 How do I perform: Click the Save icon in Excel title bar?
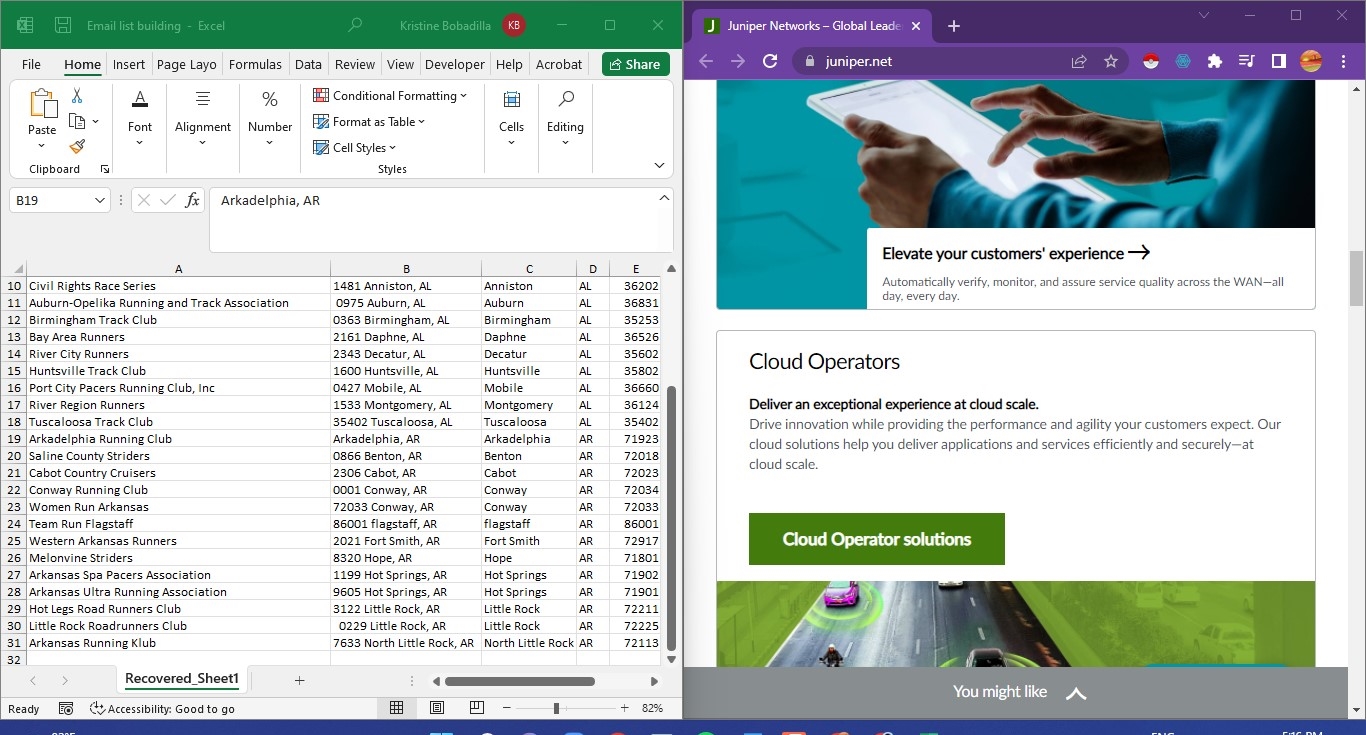pyautogui.click(x=62, y=25)
